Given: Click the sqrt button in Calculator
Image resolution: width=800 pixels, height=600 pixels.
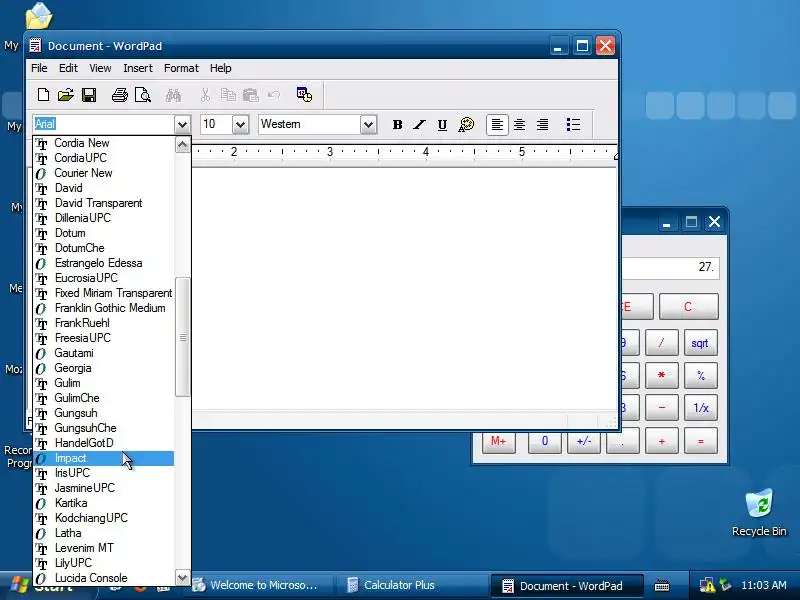Looking at the screenshot, I should [700, 343].
